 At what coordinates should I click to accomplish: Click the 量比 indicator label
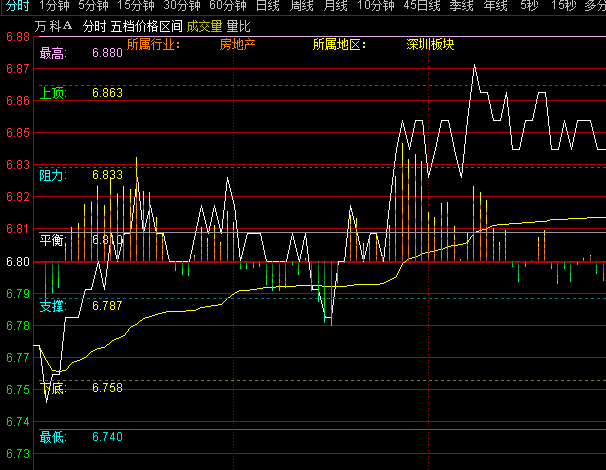239,25
